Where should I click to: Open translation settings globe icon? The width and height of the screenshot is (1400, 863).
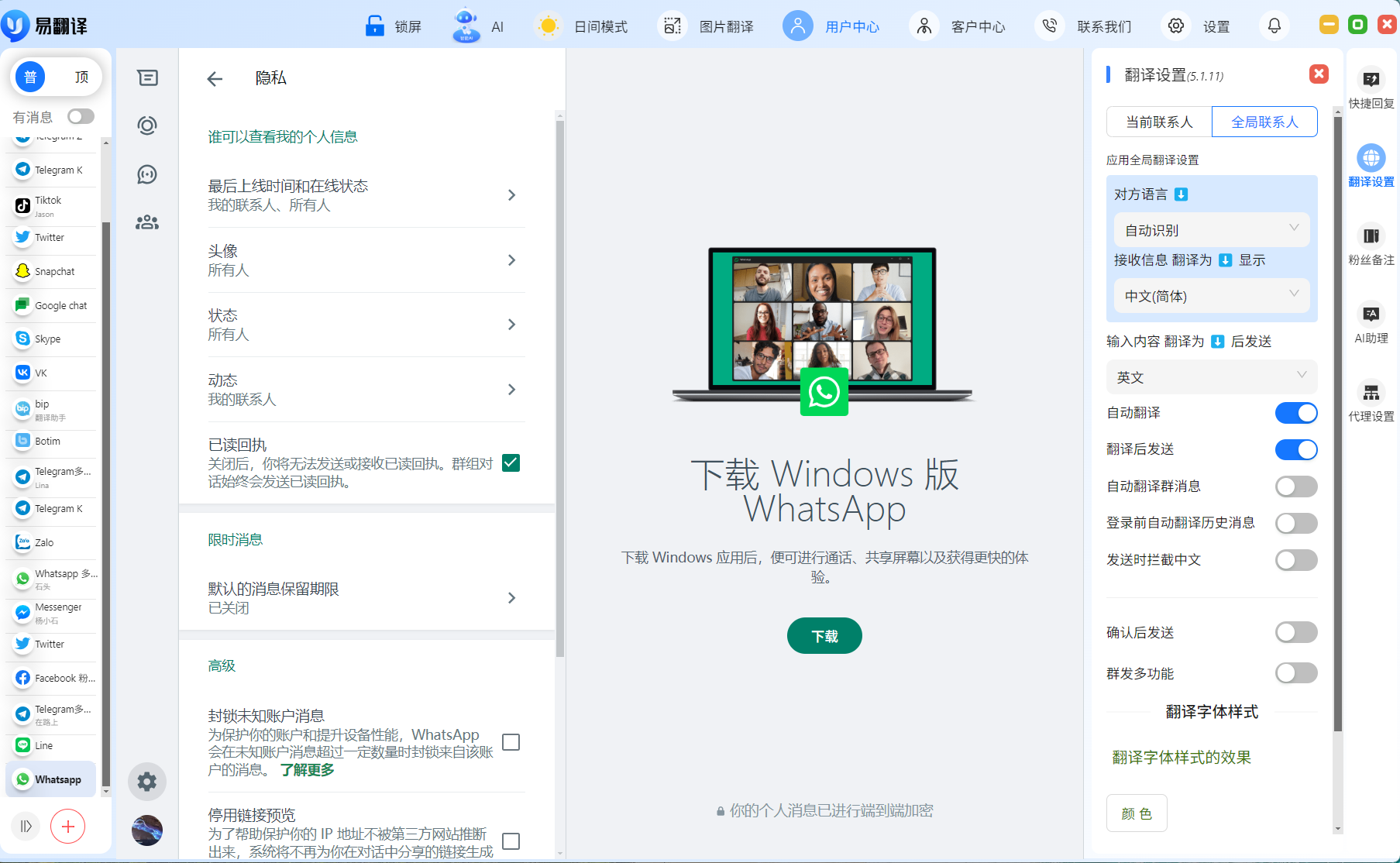coord(1371,158)
